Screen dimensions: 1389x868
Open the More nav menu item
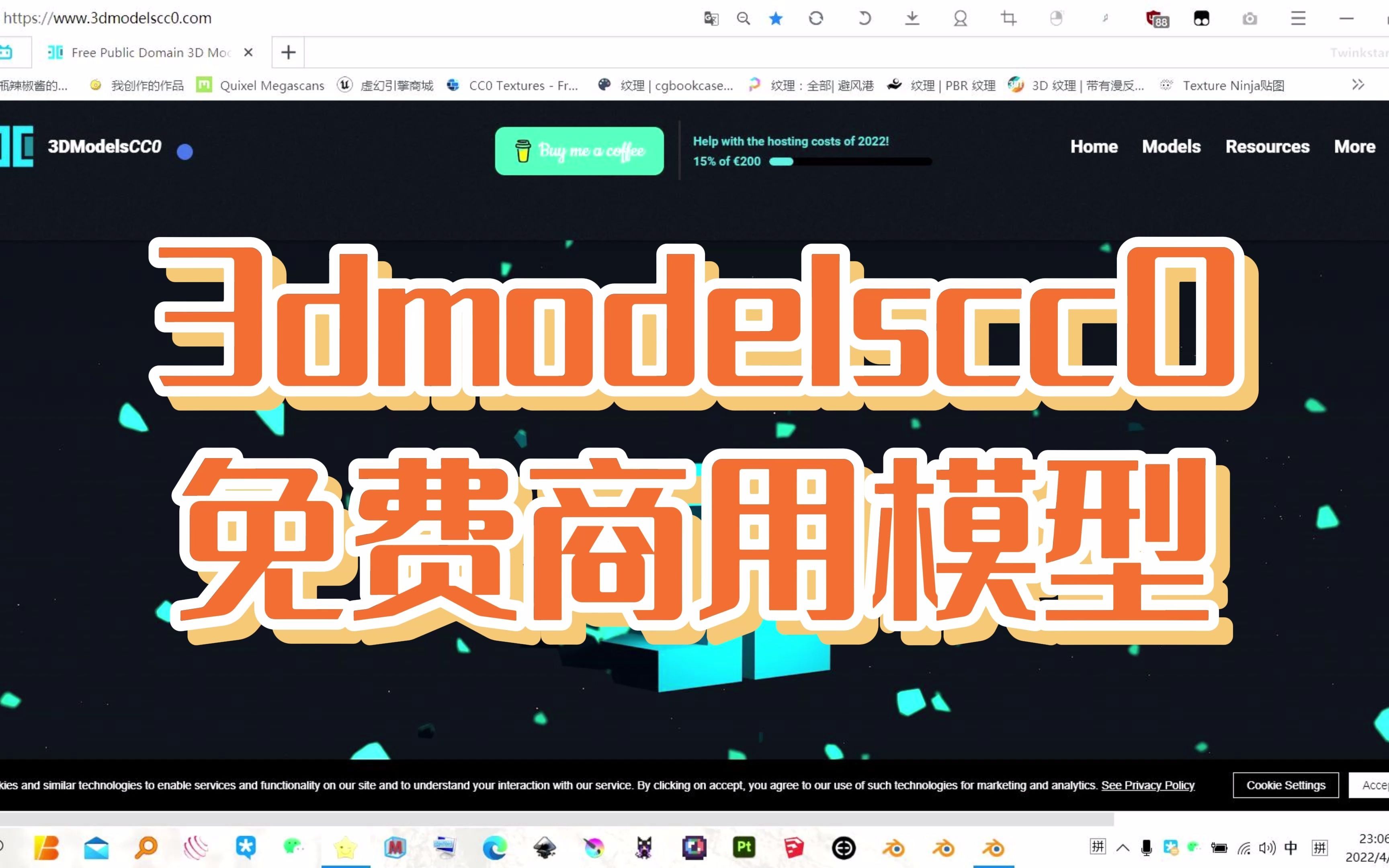pyautogui.click(x=1354, y=147)
